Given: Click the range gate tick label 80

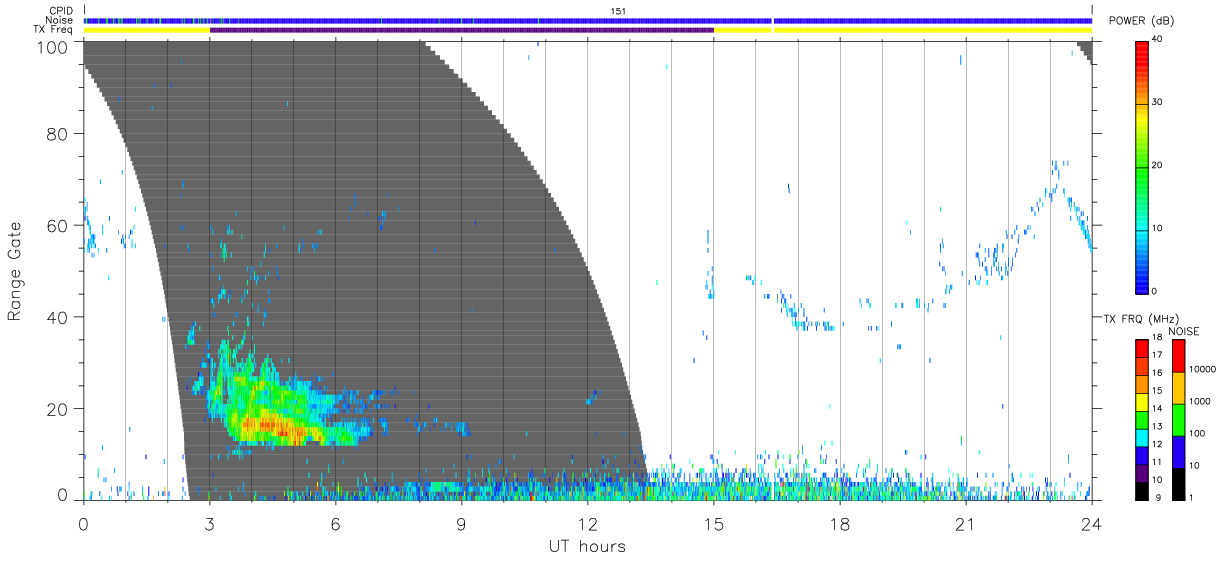Looking at the screenshot, I should 58,133.
